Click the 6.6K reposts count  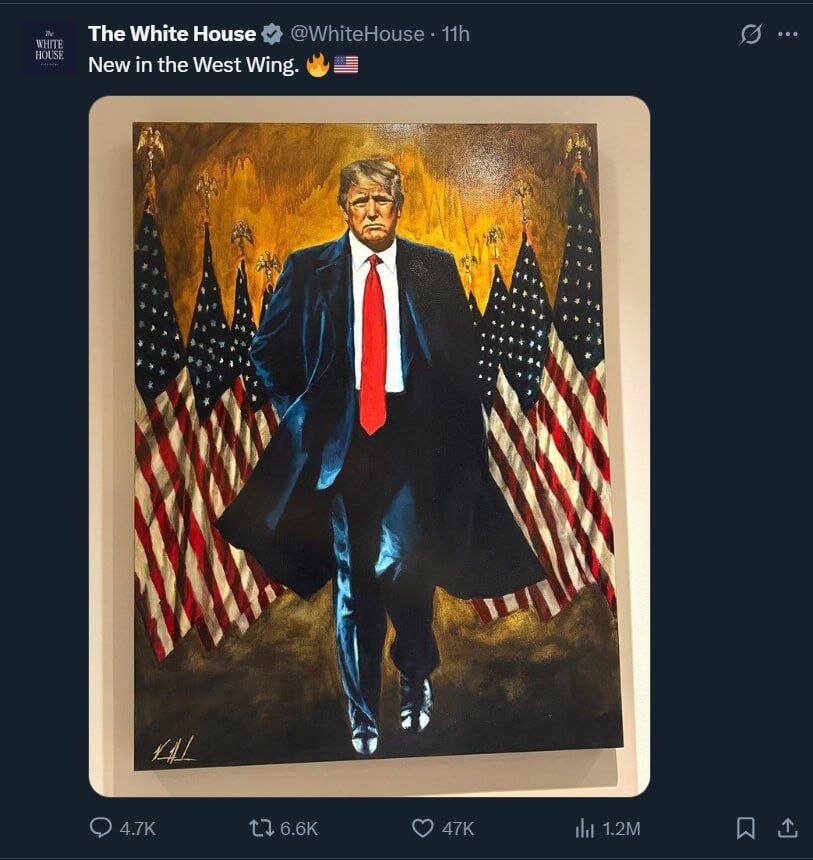[x=299, y=828]
